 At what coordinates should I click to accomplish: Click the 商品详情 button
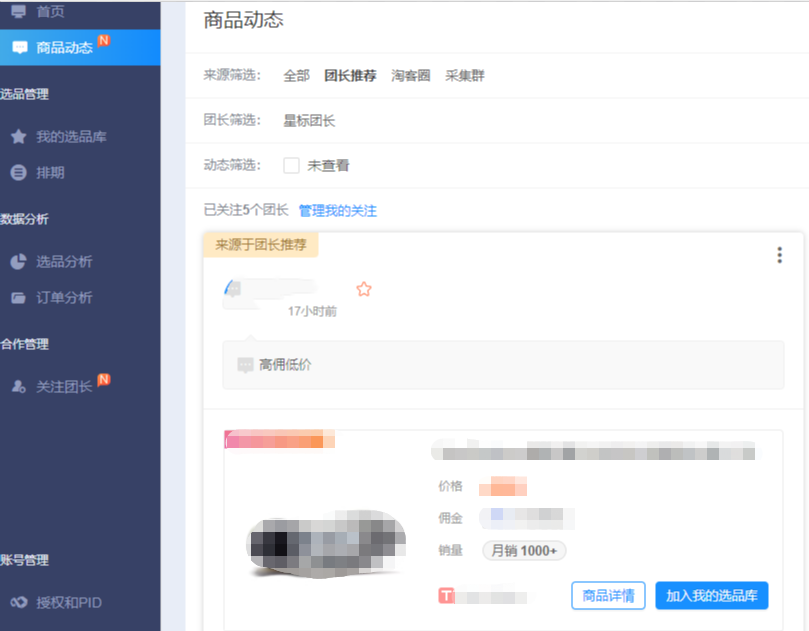click(x=608, y=596)
